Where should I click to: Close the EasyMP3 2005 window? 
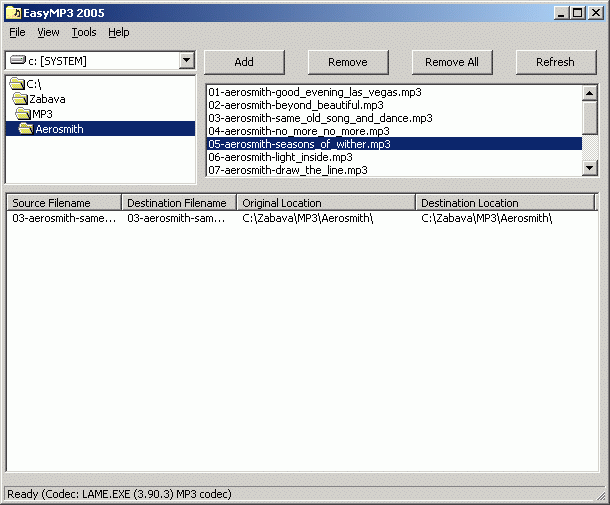596,13
